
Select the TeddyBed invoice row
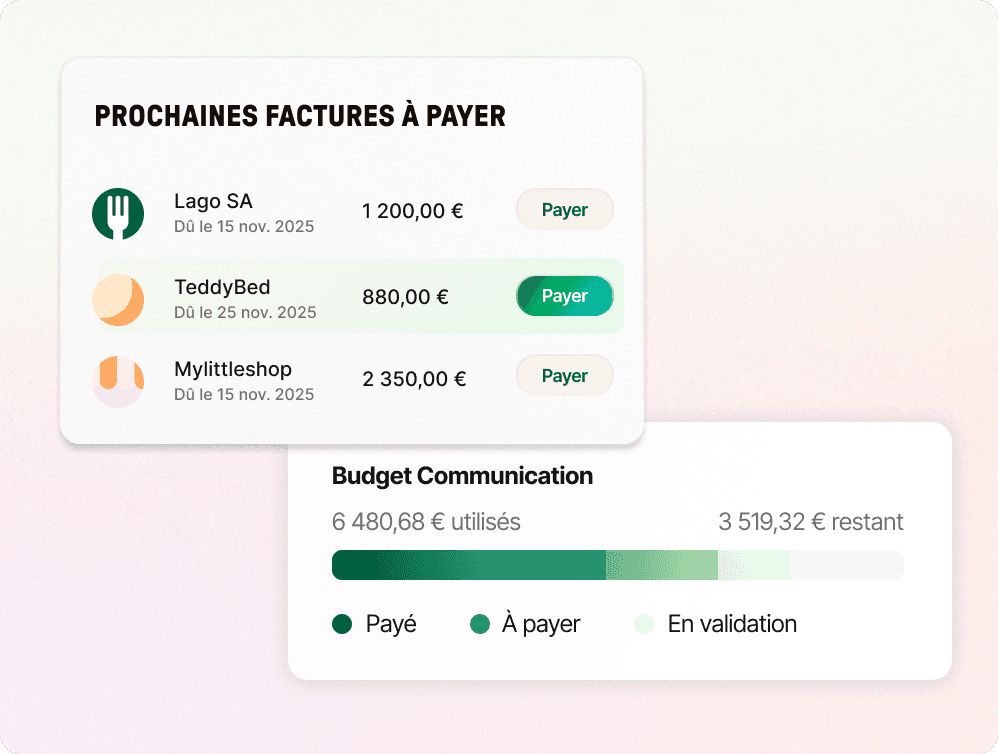click(300, 296)
